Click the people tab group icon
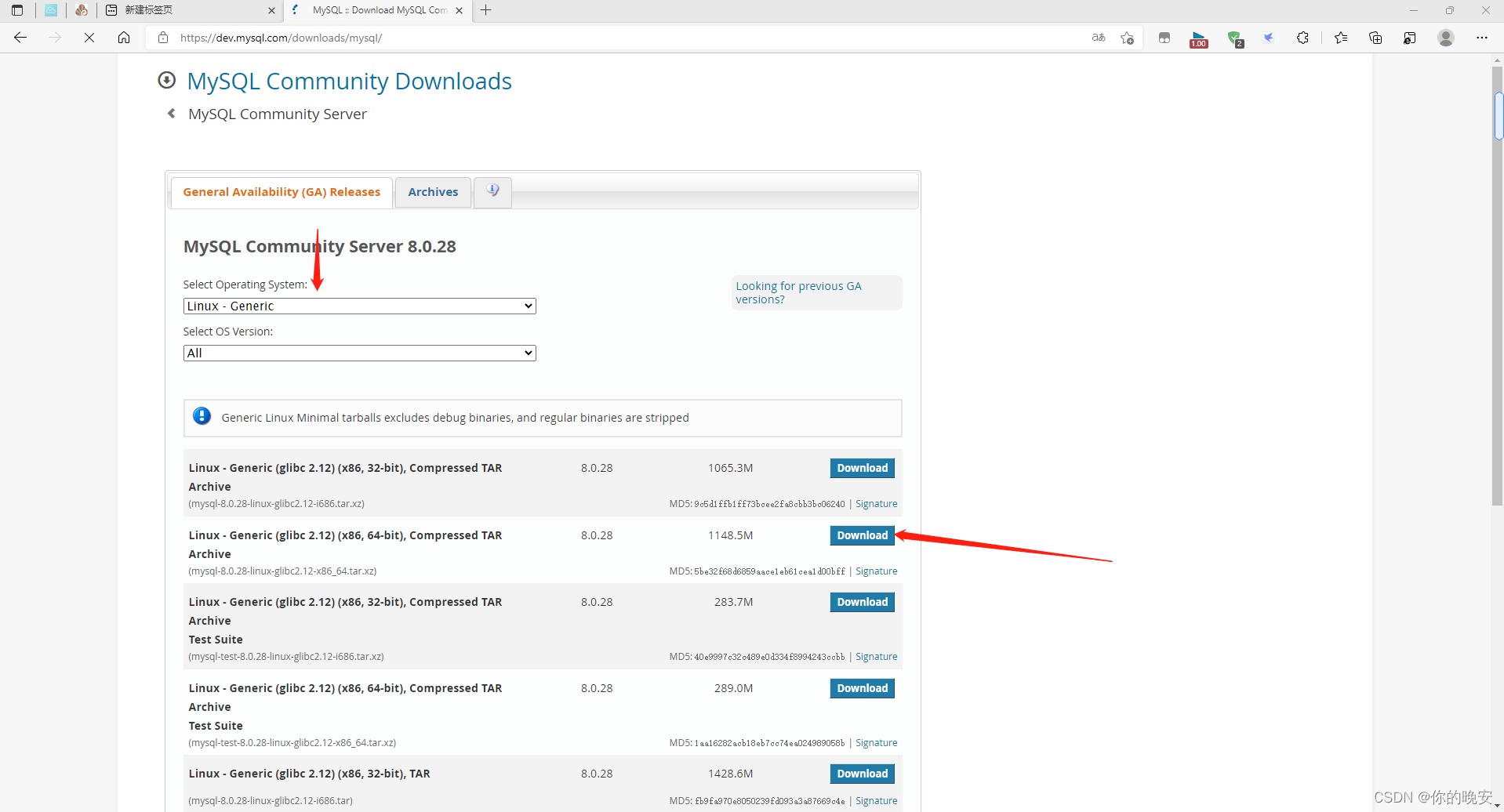The height and width of the screenshot is (812, 1504). [82, 10]
